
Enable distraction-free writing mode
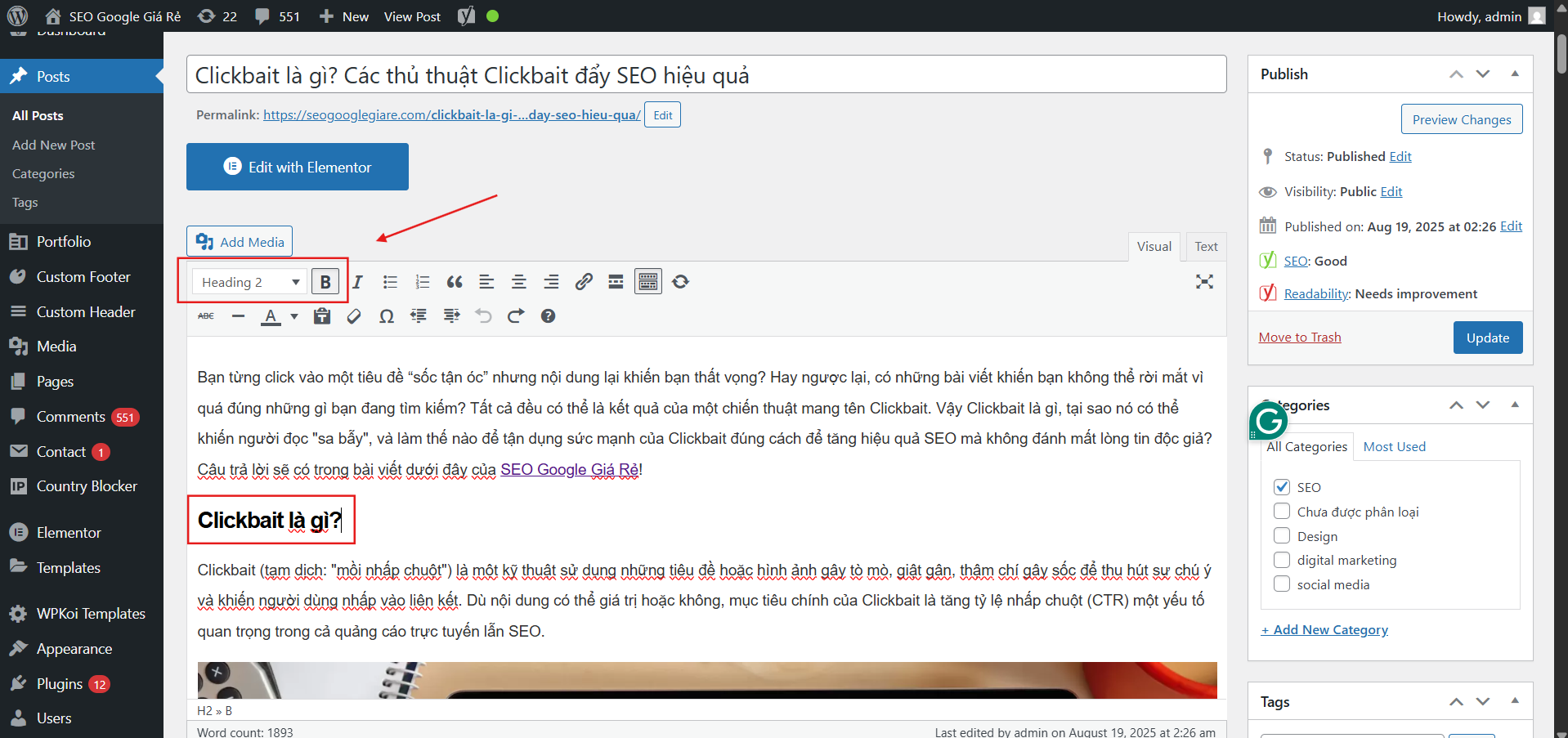coord(1204,282)
